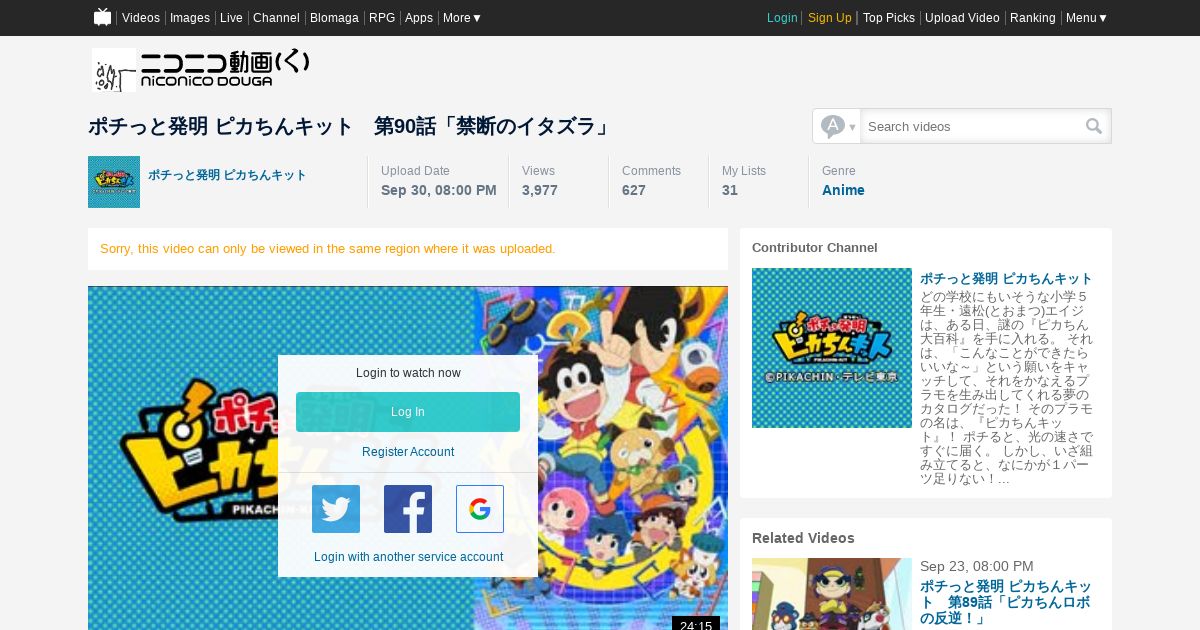
Task: Log in with the Facebook icon
Action: (x=408, y=509)
